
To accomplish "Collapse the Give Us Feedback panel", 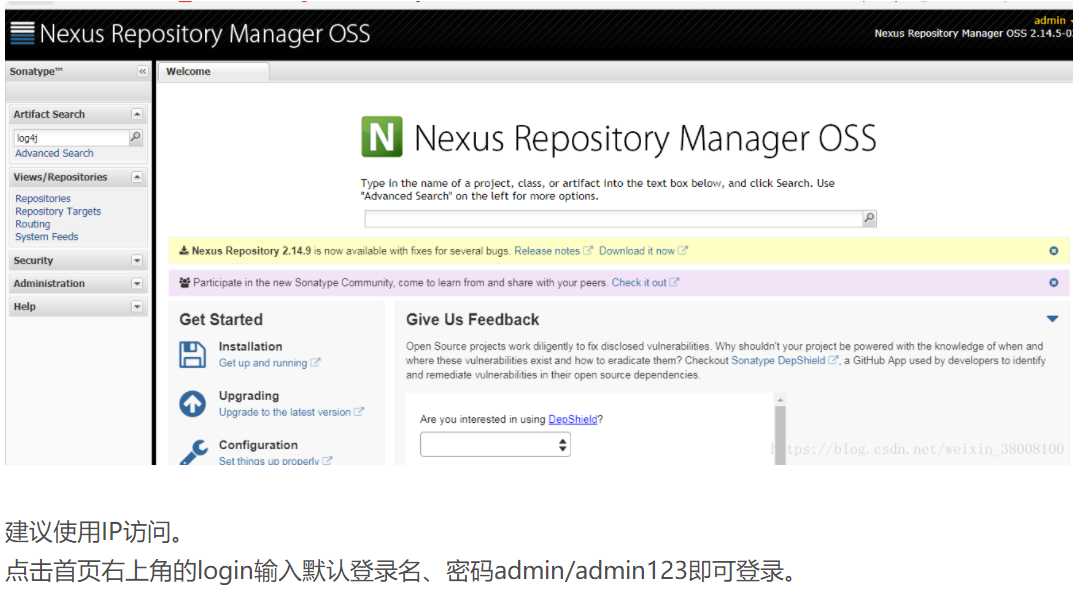I will pyautogui.click(x=1052, y=318).
